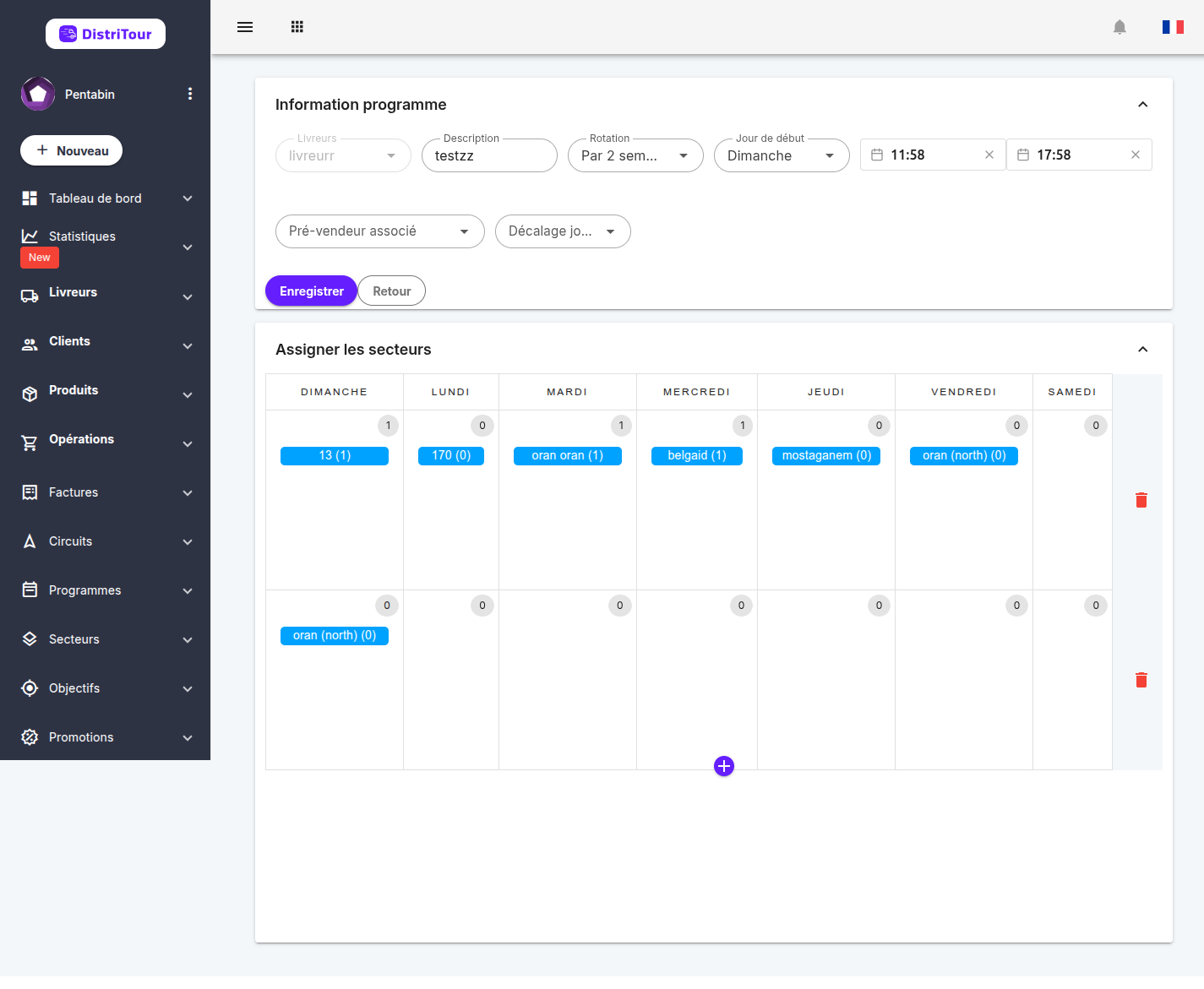Clear the 17:58 end time

tap(1136, 155)
